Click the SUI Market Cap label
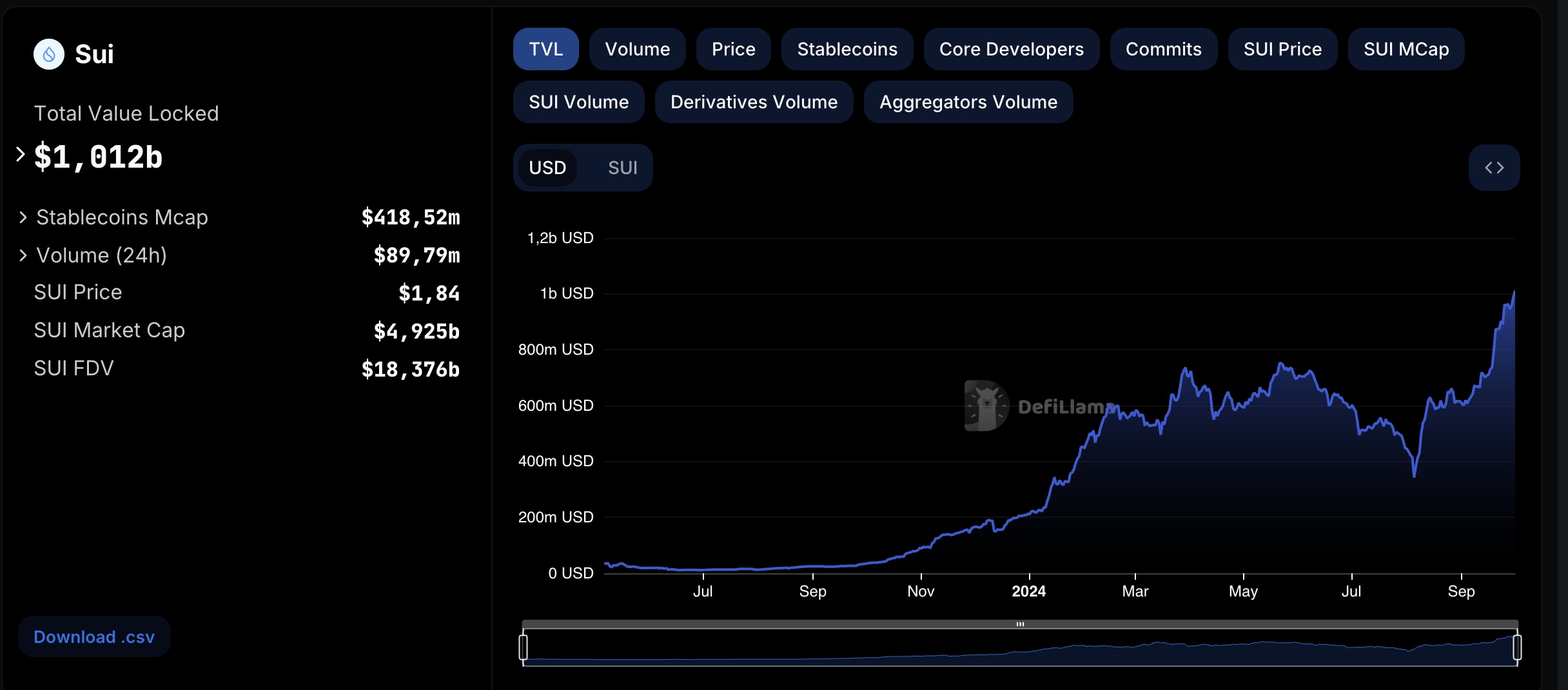Viewport: 1568px width, 690px height. 110,330
